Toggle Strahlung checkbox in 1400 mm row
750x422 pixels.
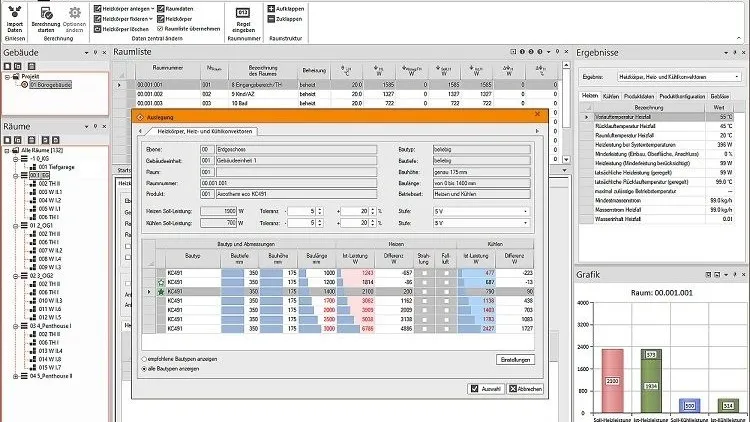click(x=424, y=291)
